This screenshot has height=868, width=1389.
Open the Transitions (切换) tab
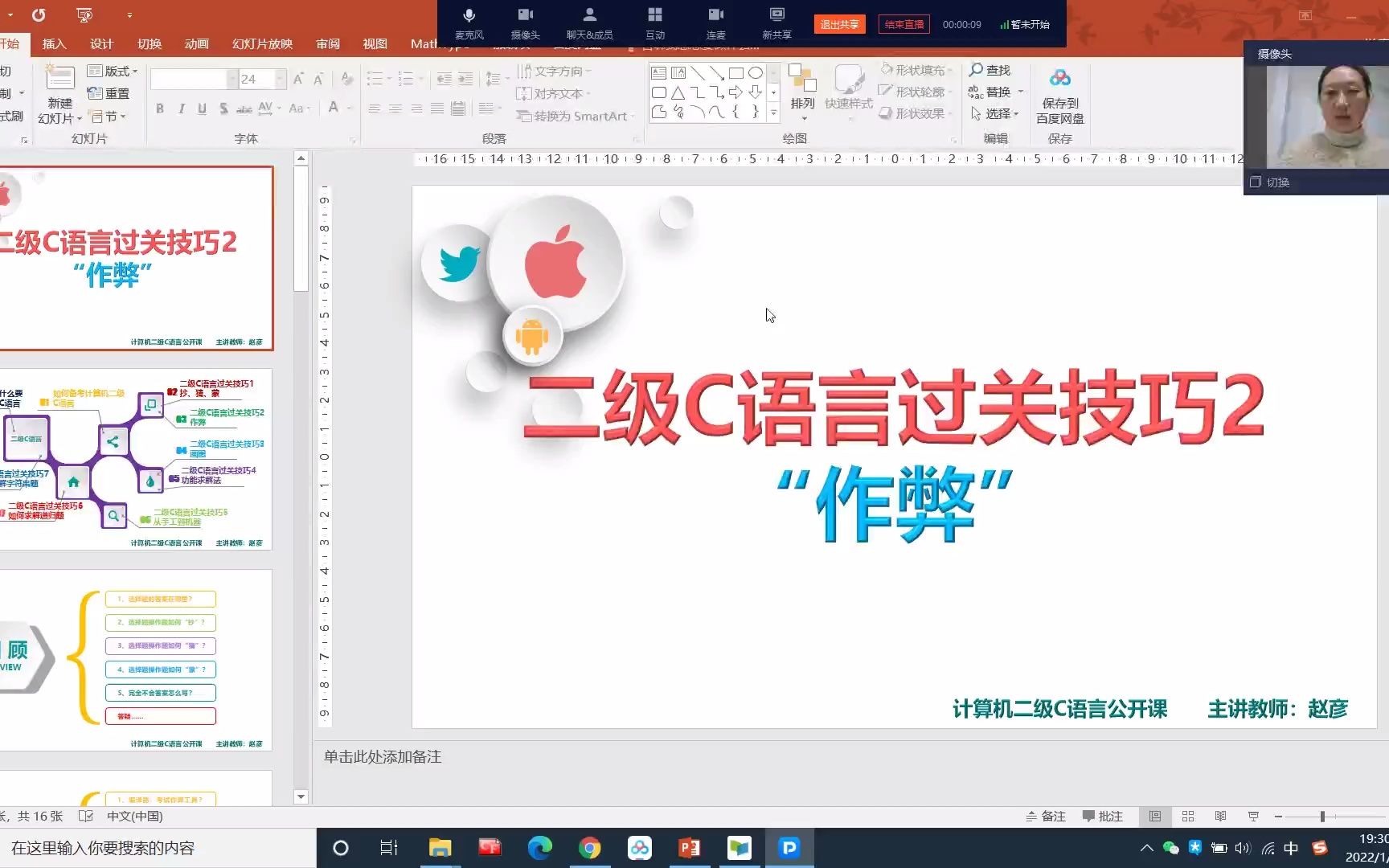150,43
